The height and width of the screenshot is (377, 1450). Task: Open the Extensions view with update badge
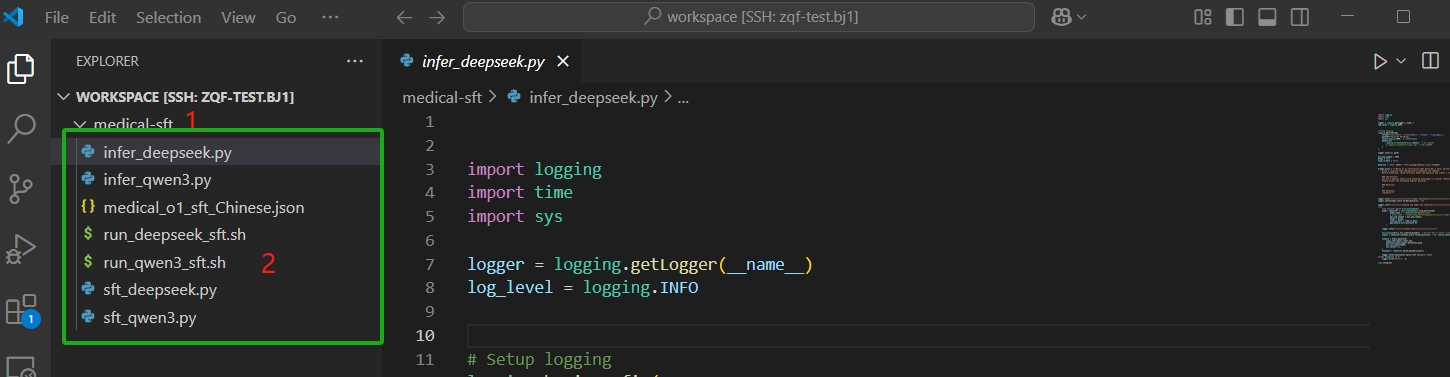22,309
